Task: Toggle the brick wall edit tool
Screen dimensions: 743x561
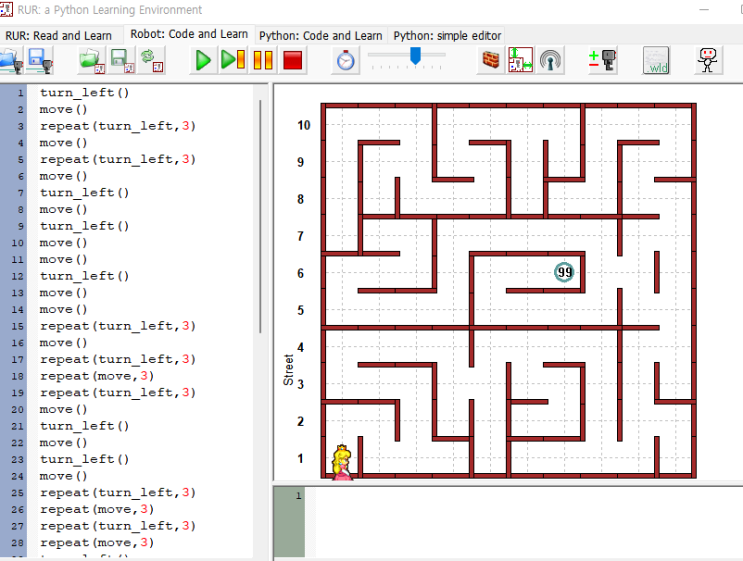Action: coord(491,61)
